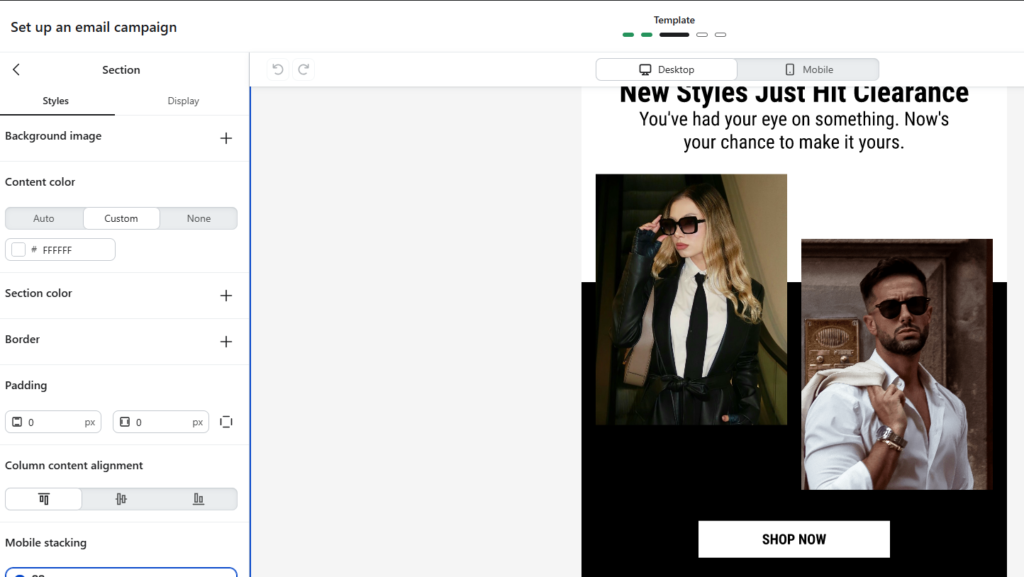Viewport: 1024px width, 577px height.
Task: Switch to the Display tab
Action: tap(183, 100)
